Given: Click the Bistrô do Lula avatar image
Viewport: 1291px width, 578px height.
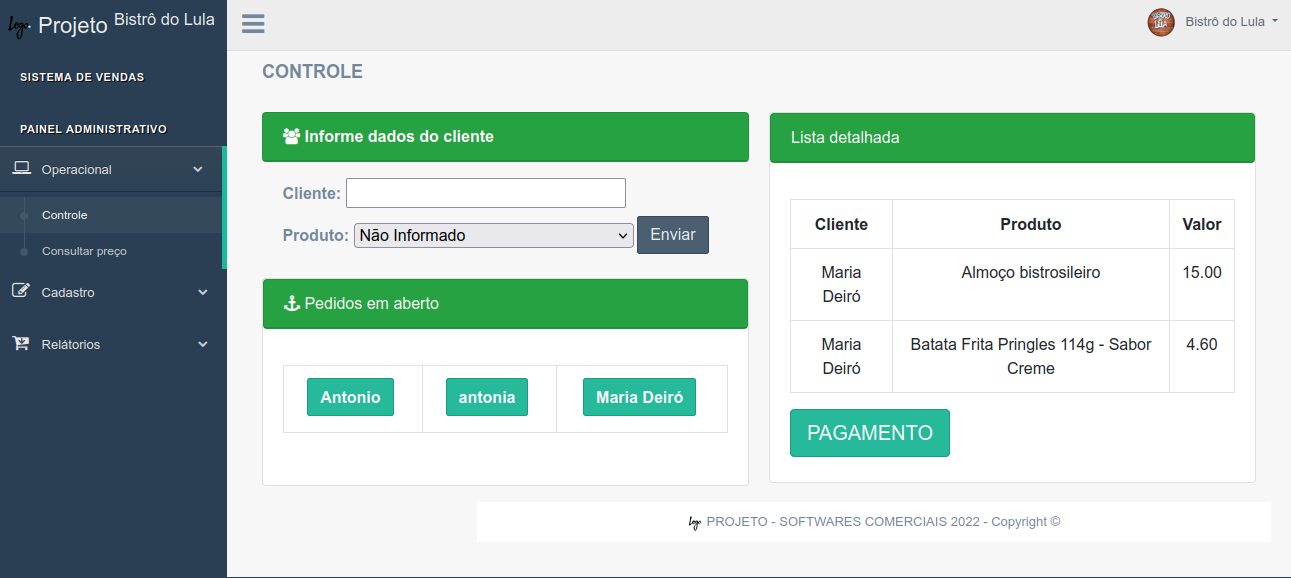Looking at the screenshot, I should (1160, 21).
